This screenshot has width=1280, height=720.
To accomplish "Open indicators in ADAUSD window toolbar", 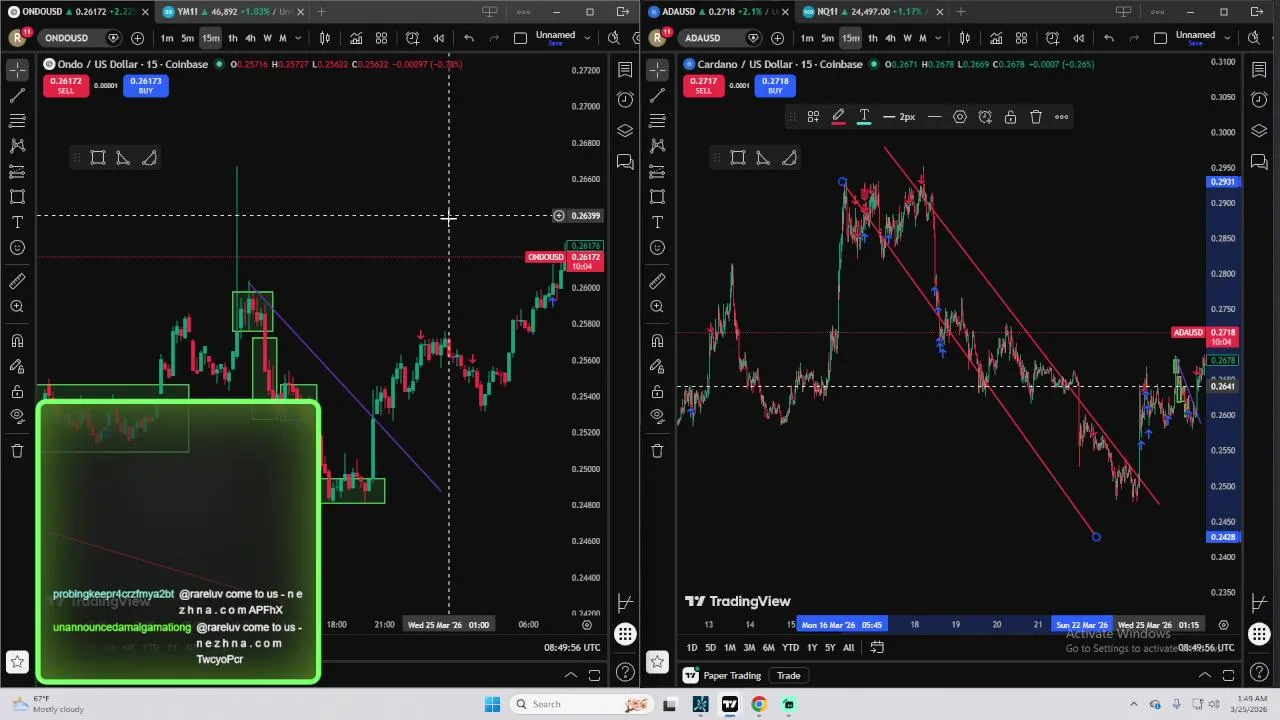I will tap(996, 38).
